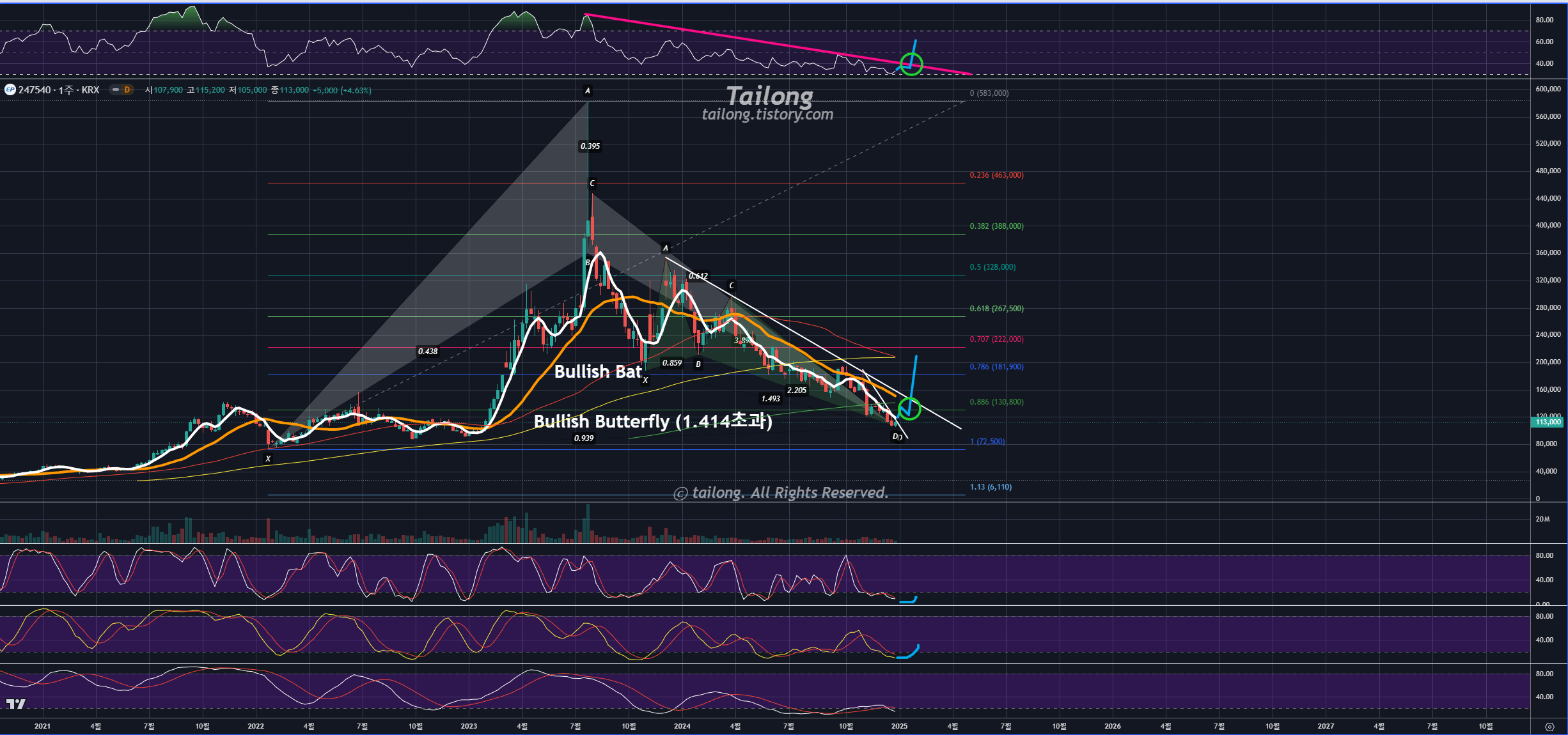1568x735 pixels.
Task: Click the green circle near price breakout
Action: click(x=909, y=408)
